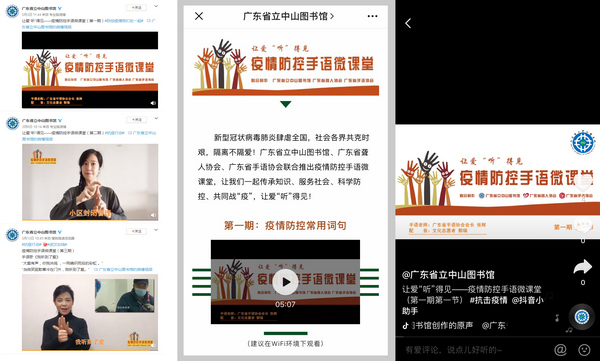The width and height of the screenshot is (600, 361).
Task: Expand the chevron menu on first Weibo post
Action: [156, 7]
